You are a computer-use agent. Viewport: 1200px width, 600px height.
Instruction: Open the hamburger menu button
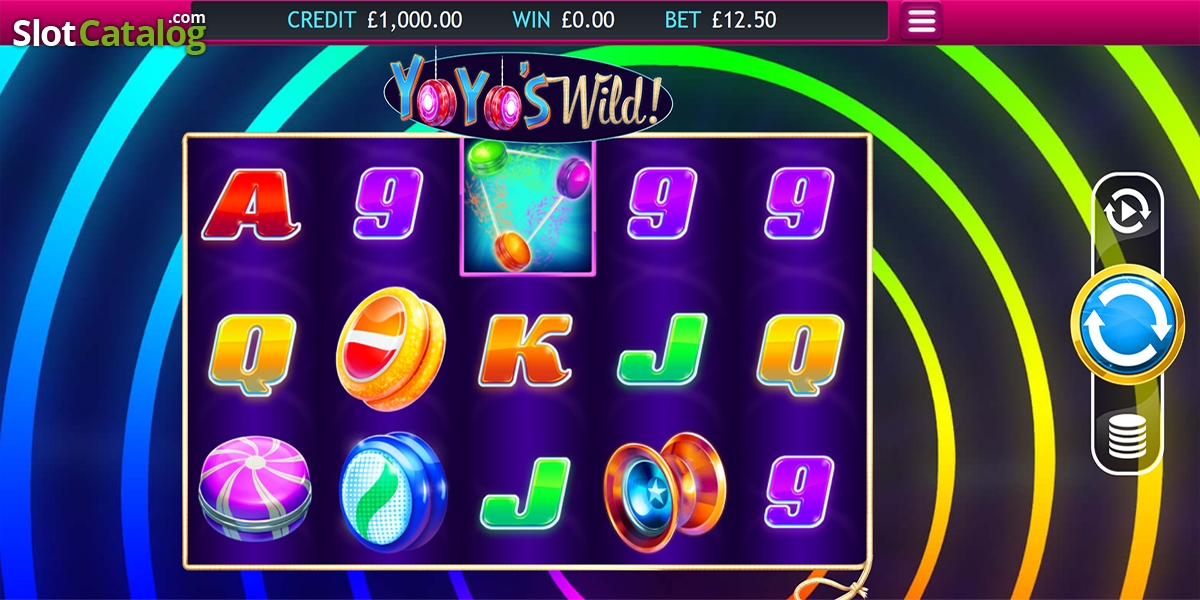click(921, 20)
